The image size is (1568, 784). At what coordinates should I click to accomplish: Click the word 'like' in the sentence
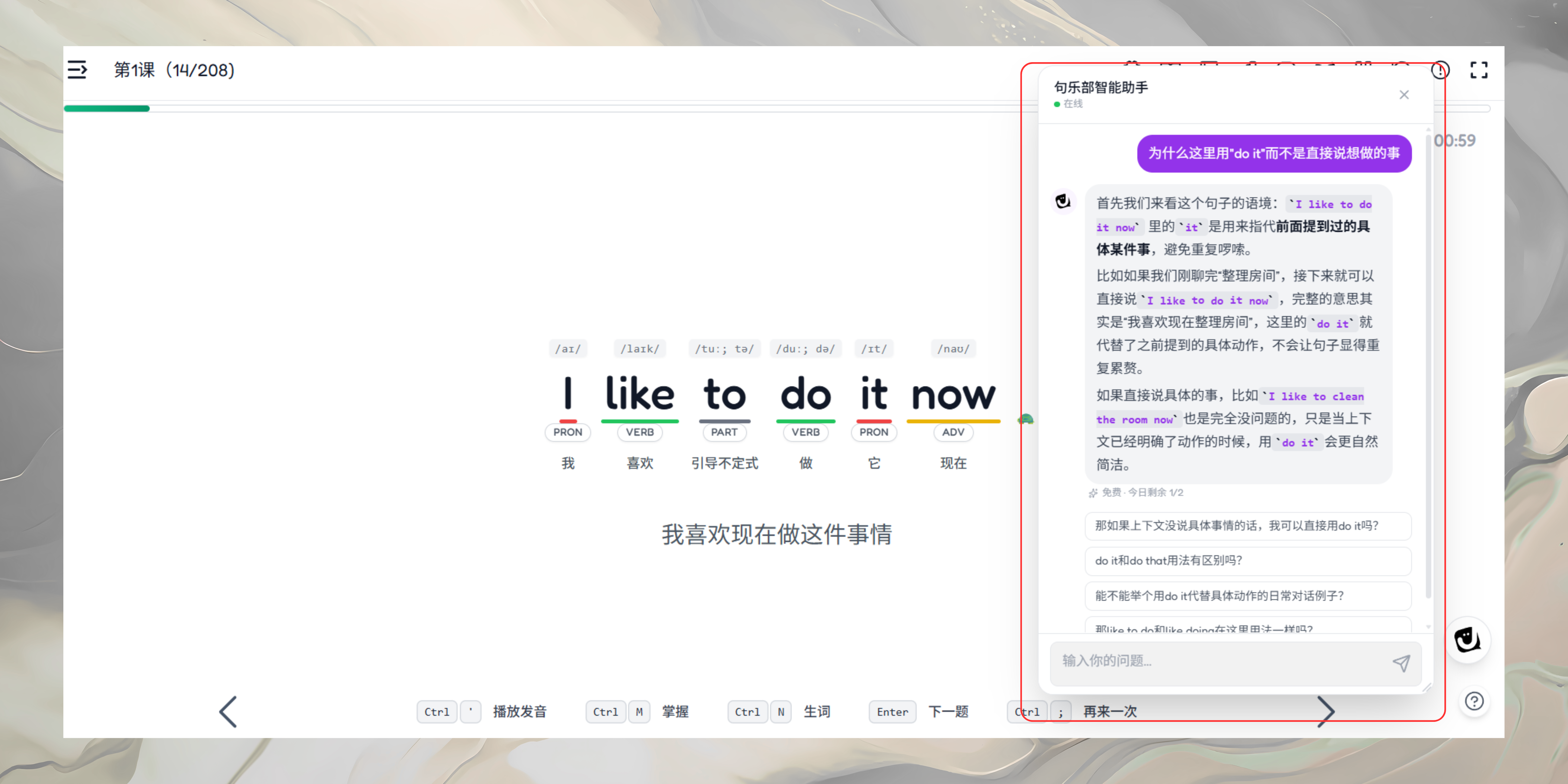click(x=639, y=394)
